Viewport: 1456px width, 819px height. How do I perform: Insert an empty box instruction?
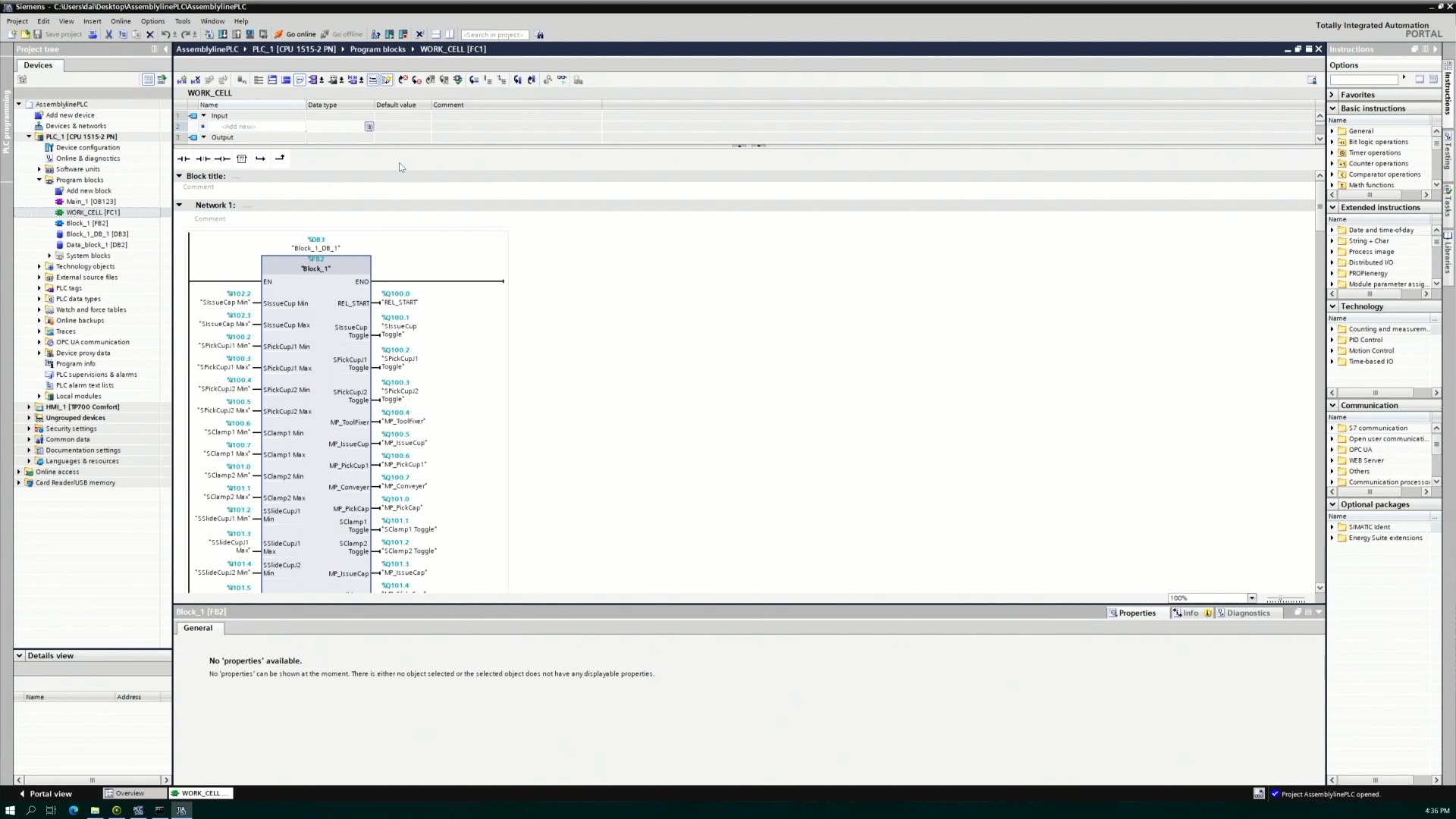[x=242, y=158]
